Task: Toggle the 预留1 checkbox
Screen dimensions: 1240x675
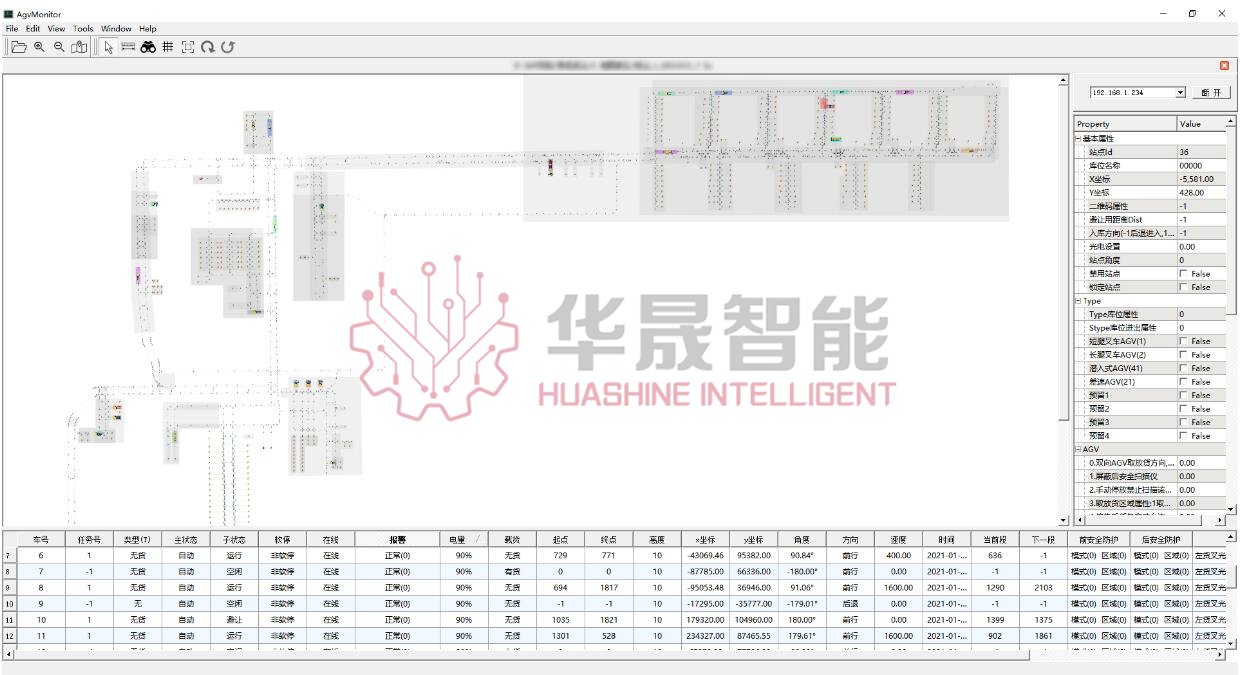Action: [1184, 395]
